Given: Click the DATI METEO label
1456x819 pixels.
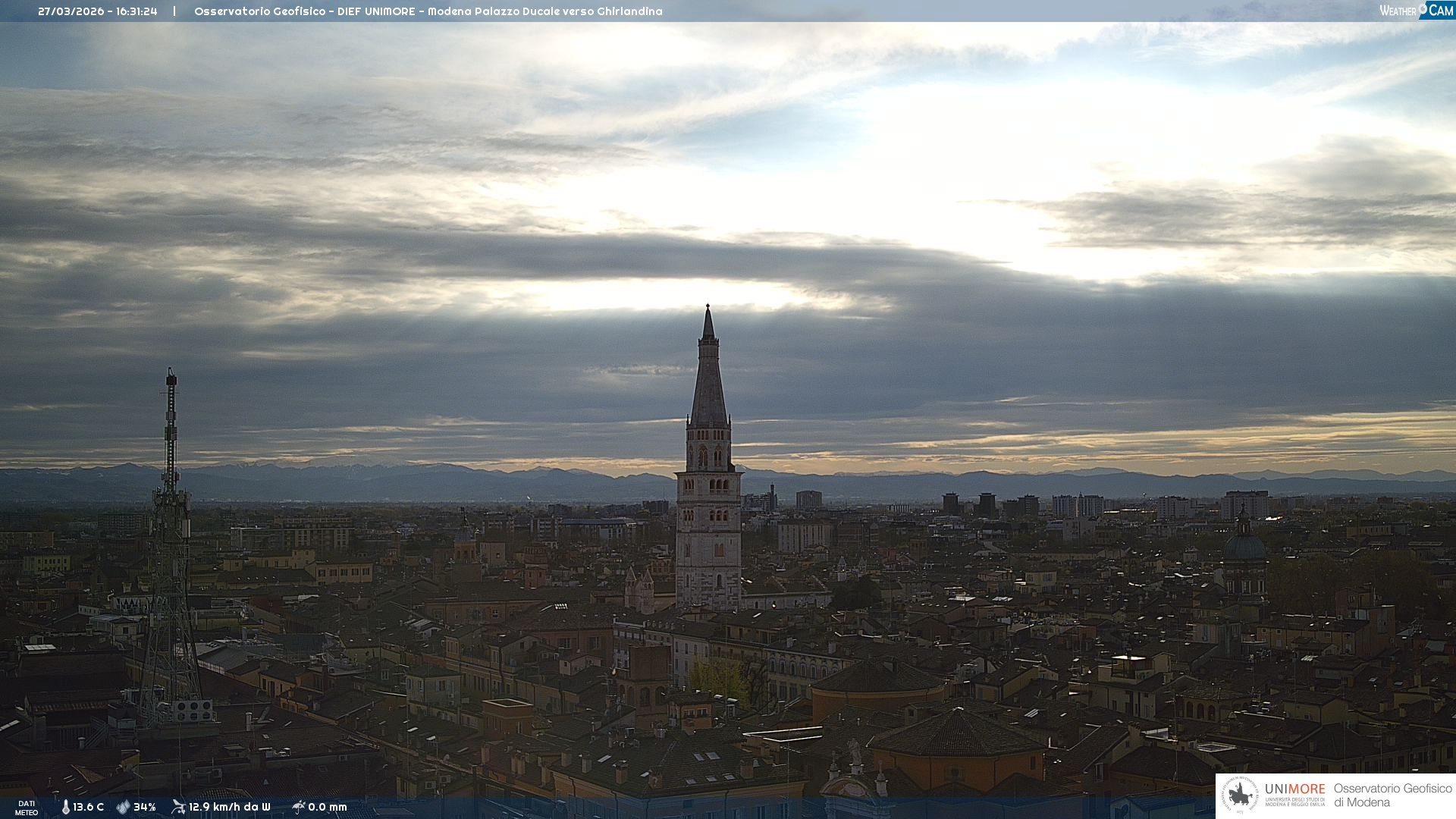Looking at the screenshot, I should pyautogui.click(x=27, y=808).
